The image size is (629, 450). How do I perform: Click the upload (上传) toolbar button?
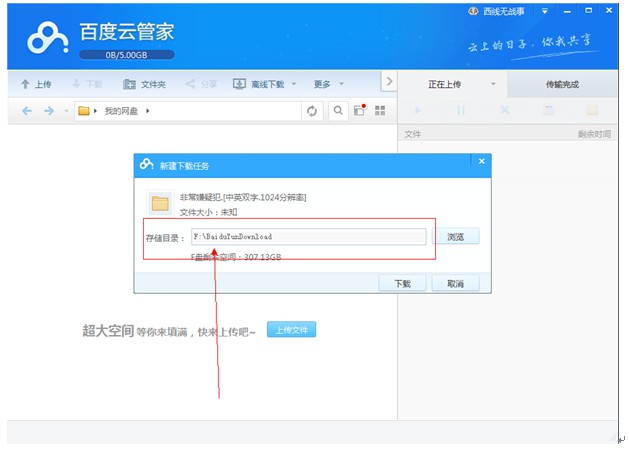tap(37, 84)
